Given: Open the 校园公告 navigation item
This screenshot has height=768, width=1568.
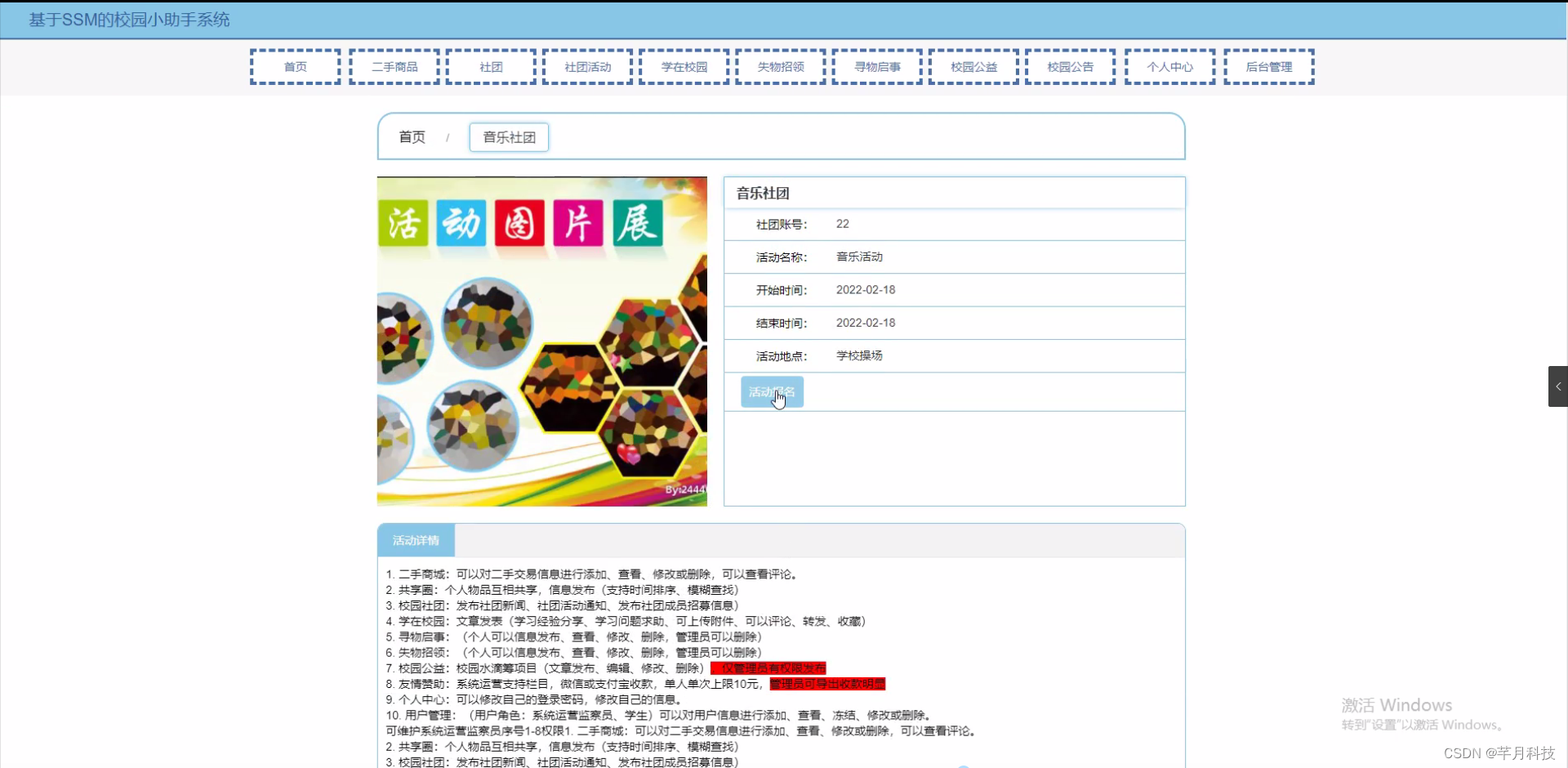Looking at the screenshot, I should coord(1069,67).
